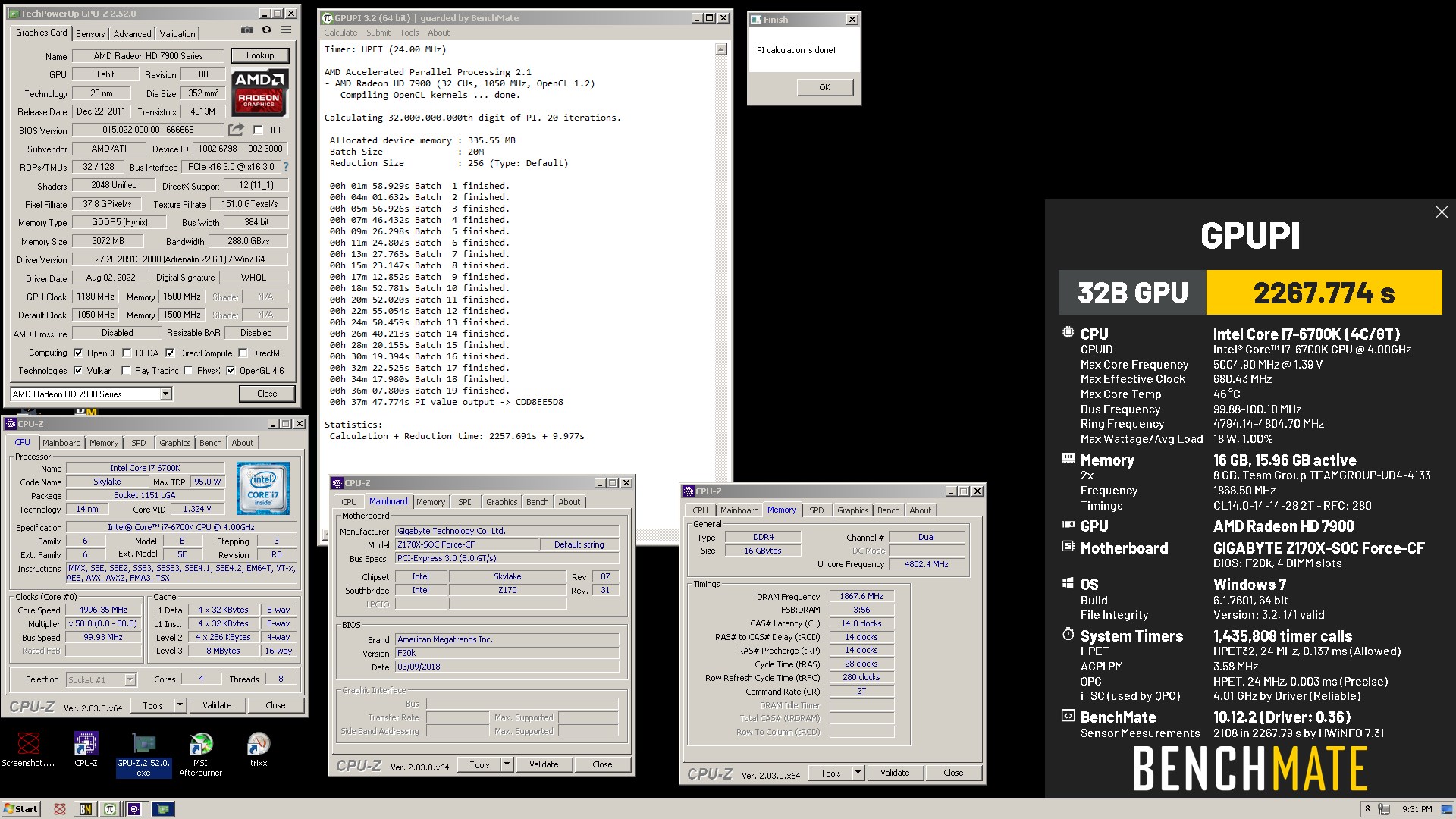This screenshot has height=819, width=1456.
Task: Open the AMD Radeon HD 7900 Series GPU dropdown
Action: click(91, 394)
